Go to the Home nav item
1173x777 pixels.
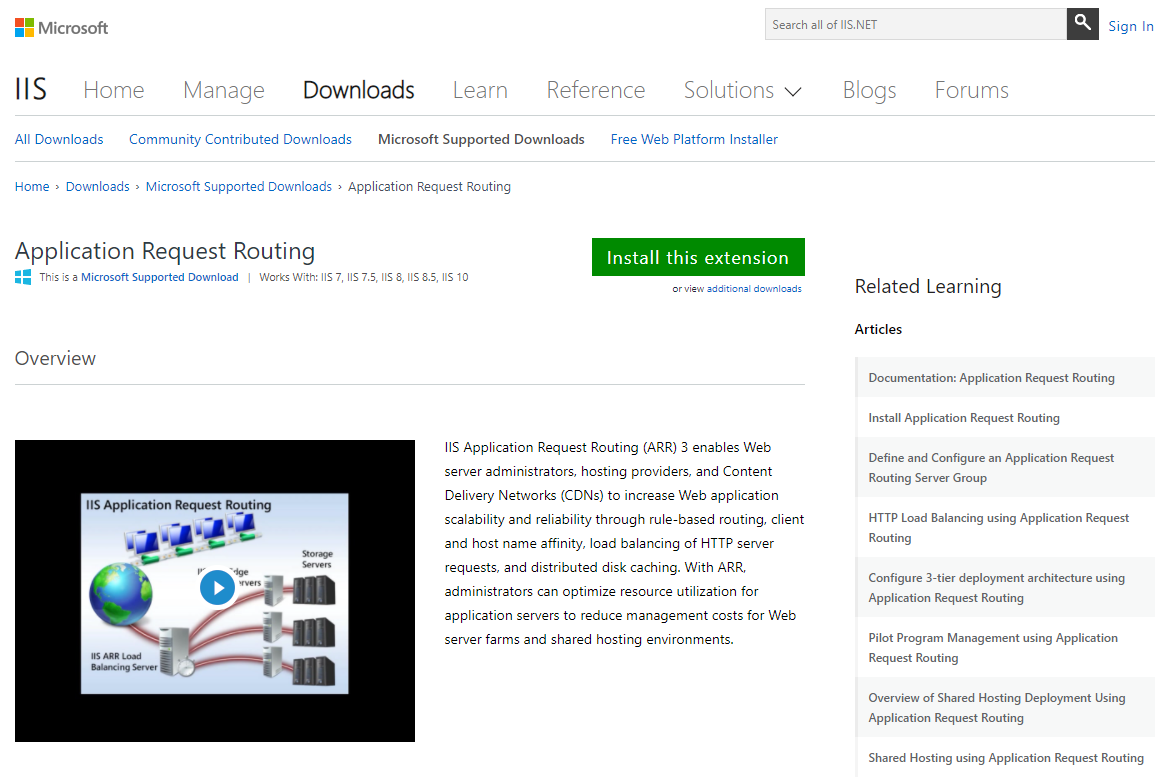pos(114,90)
